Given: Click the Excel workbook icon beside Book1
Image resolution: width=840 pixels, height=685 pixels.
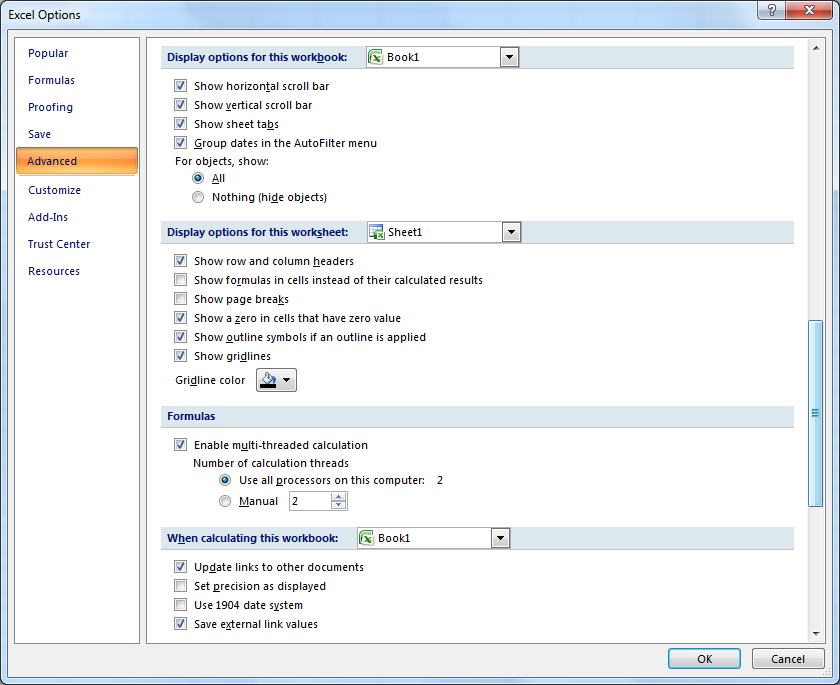Looking at the screenshot, I should click(376, 57).
